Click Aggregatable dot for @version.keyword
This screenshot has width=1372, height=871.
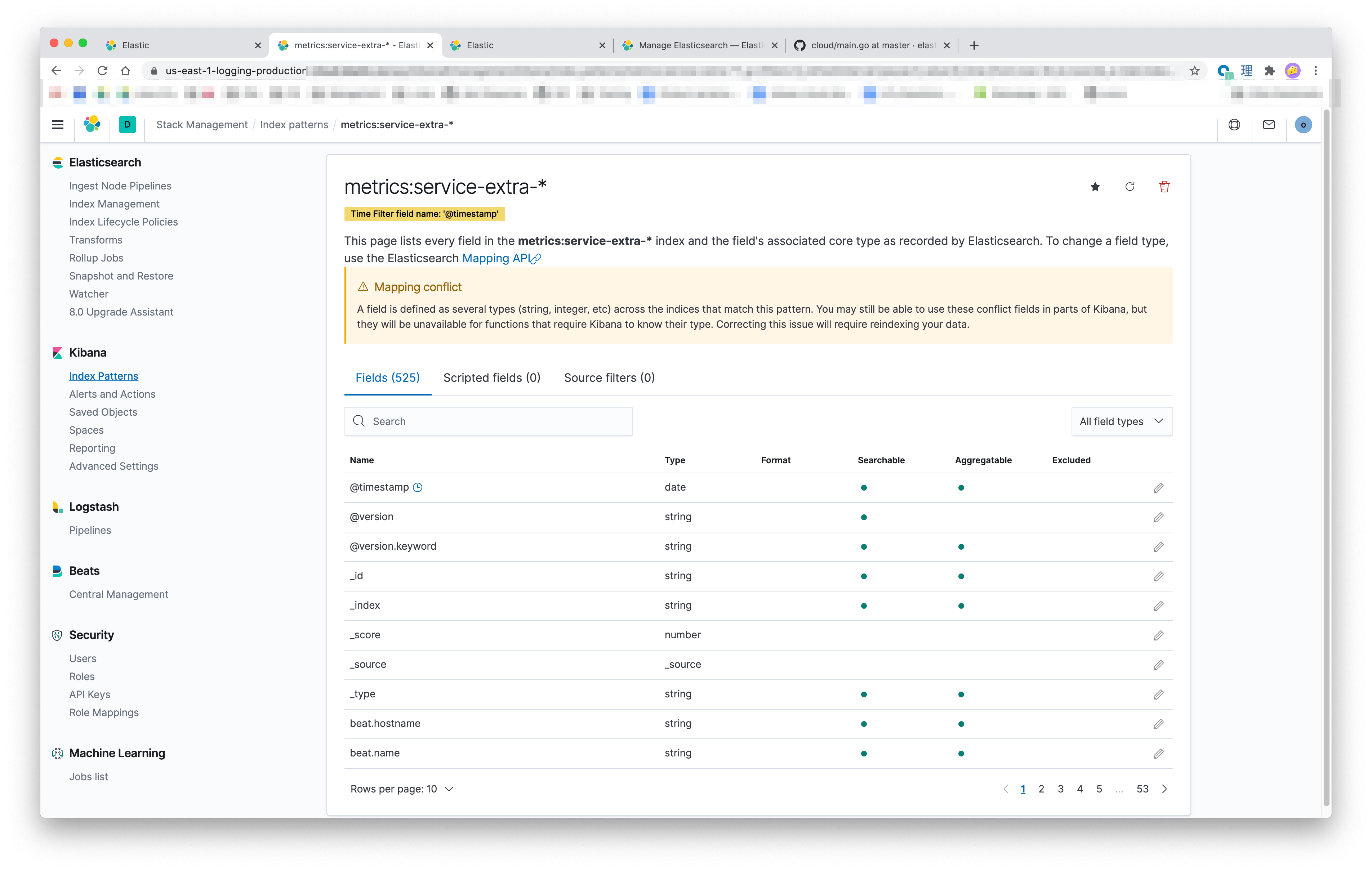(x=961, y=546)
